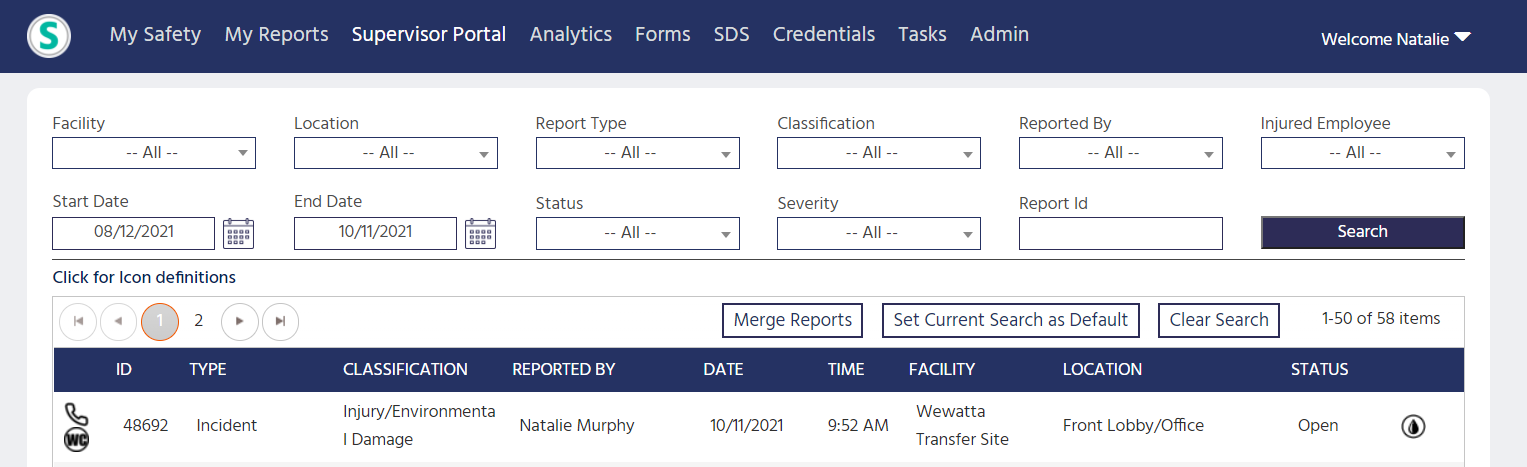This screenshot has width=1527, height=467.
Task: Sort by the TYPE column header
Action: (x=208, y=369)
